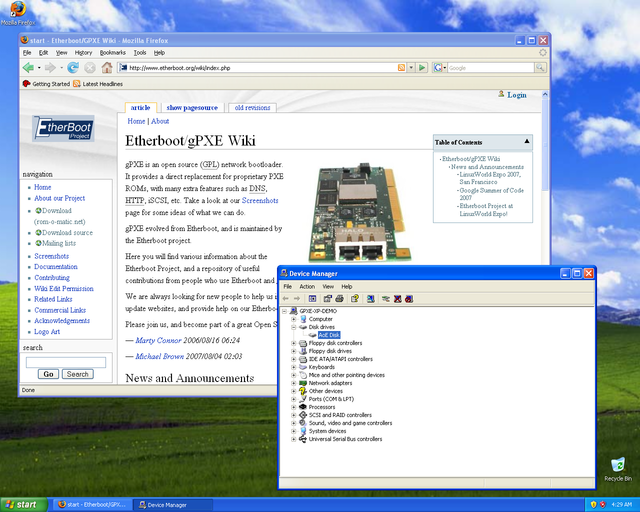
Task: Click Google Summer of Code 2007 contents link
Action: [x=491, y=194]
